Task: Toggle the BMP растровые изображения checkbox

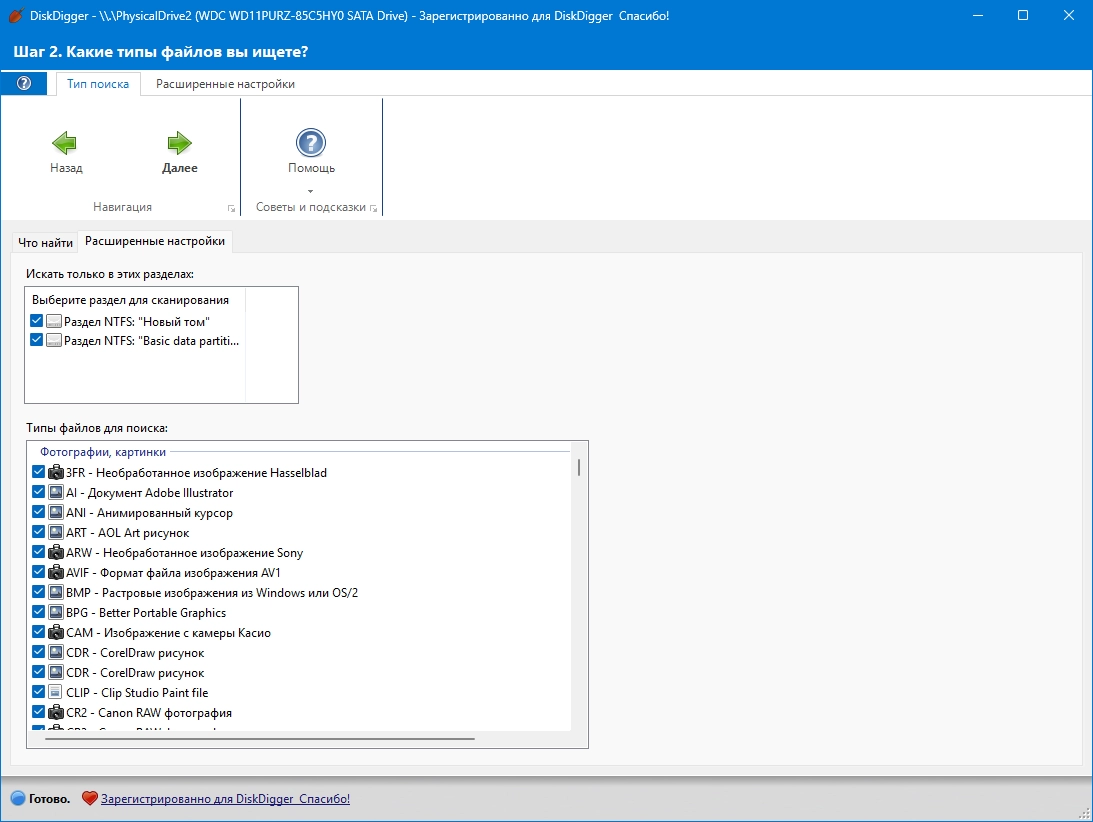Action: [x=39, y=592]
